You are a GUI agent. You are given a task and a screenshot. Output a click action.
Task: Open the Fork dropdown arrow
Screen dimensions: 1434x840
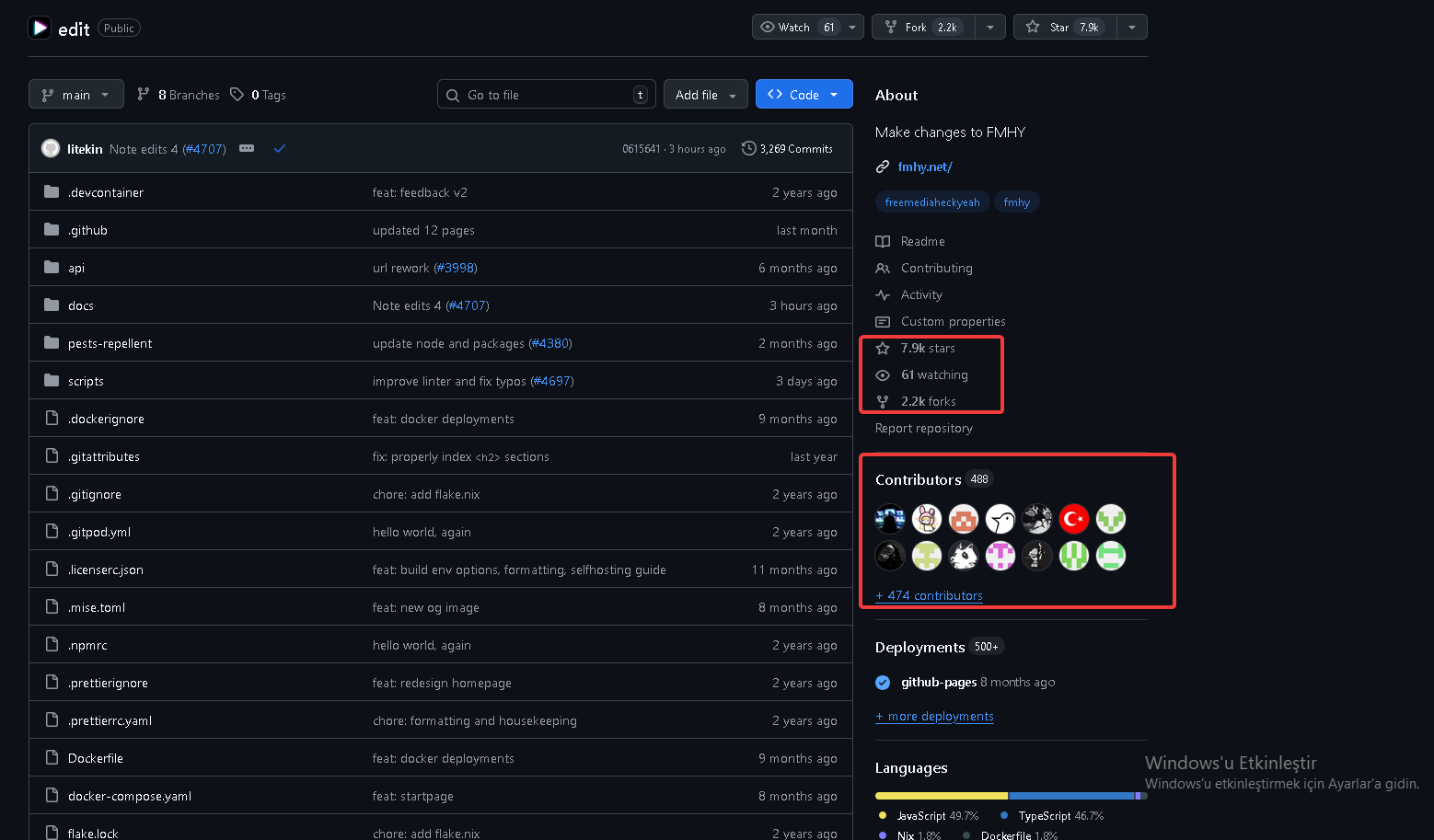click(990, 27)
